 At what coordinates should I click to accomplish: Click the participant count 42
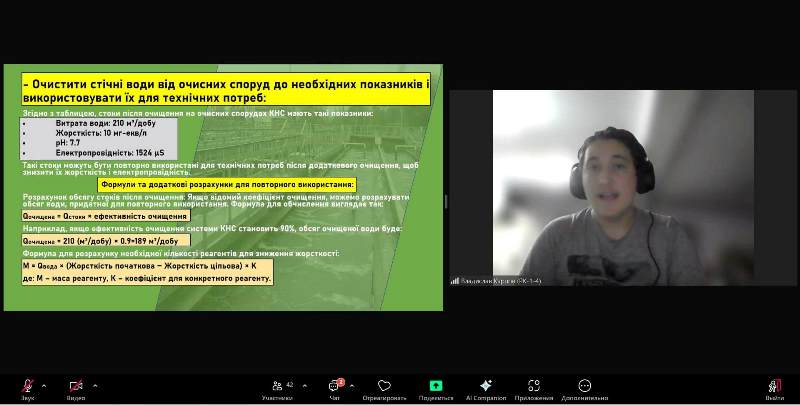290,385
